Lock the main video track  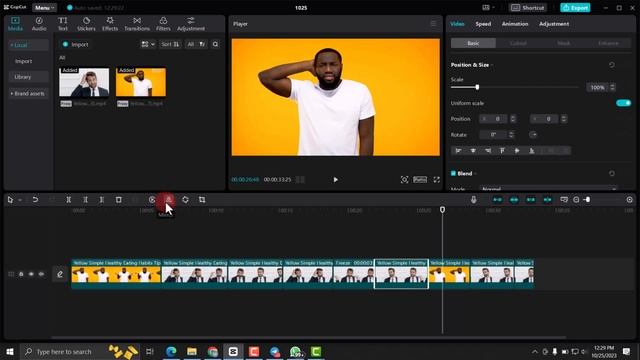[21, 274]
